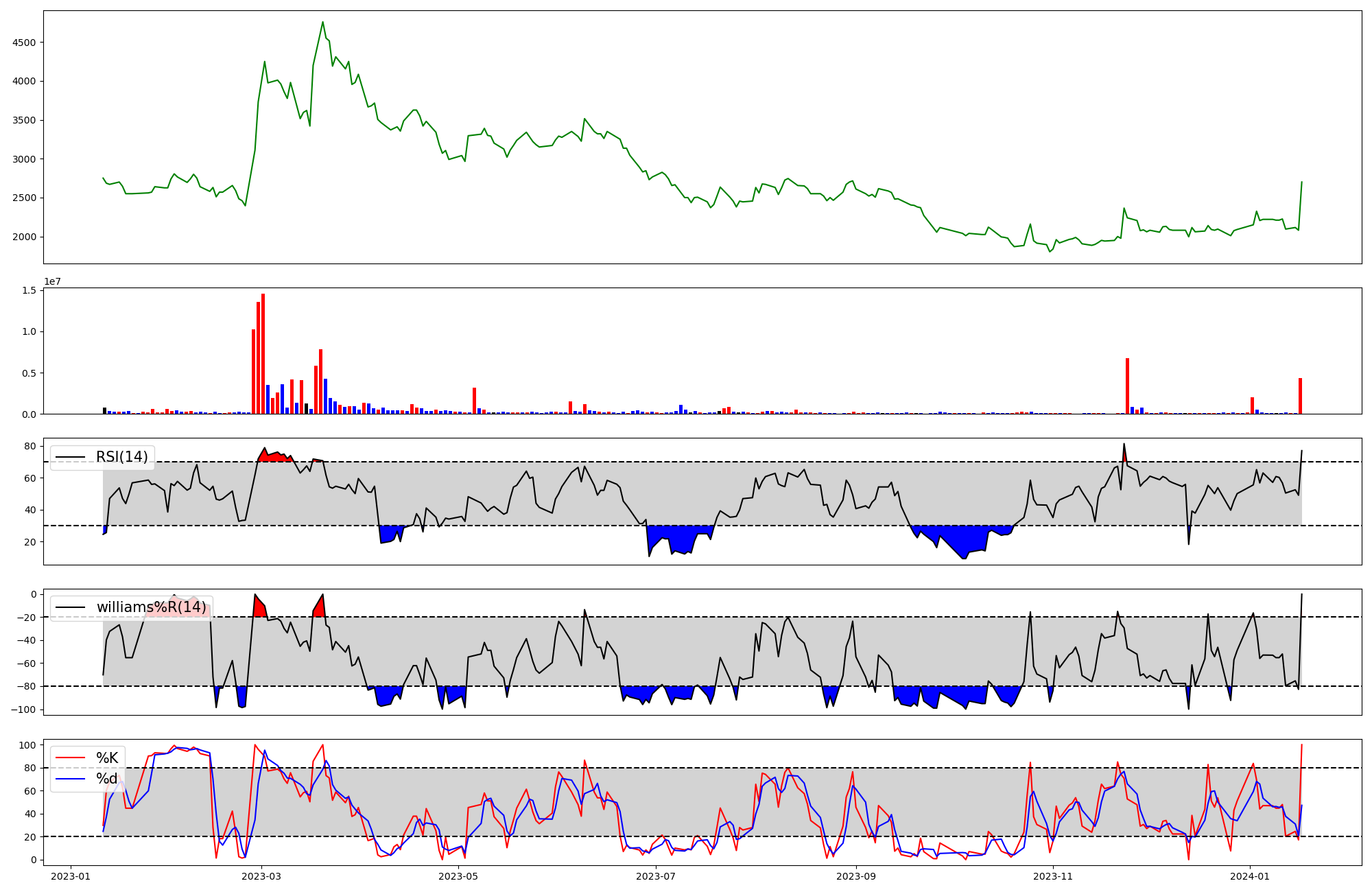1372x892 pixels.
Task: Click the tallest red volume bar
Action: click(263, 354)
